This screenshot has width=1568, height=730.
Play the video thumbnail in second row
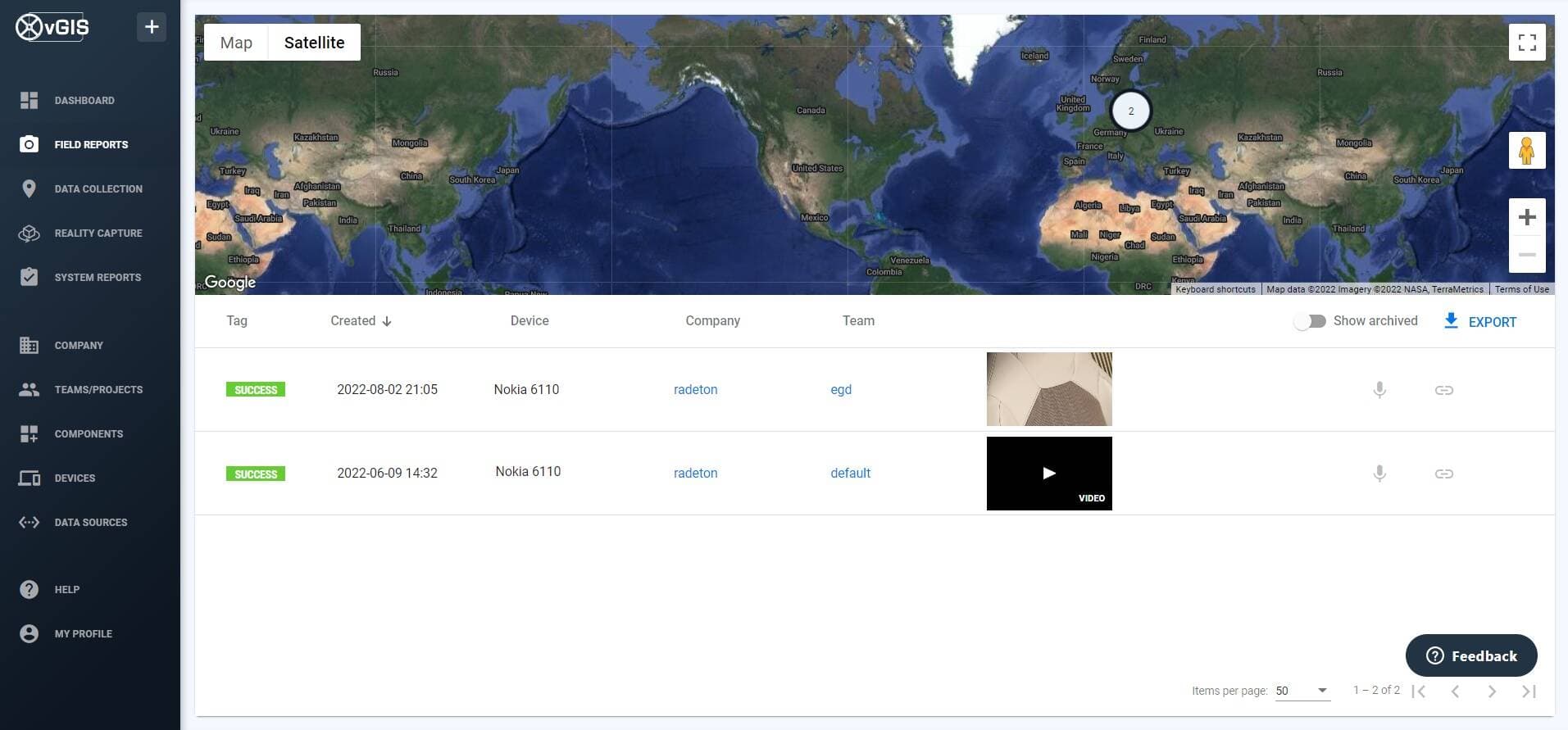[x=1049, y=474]
